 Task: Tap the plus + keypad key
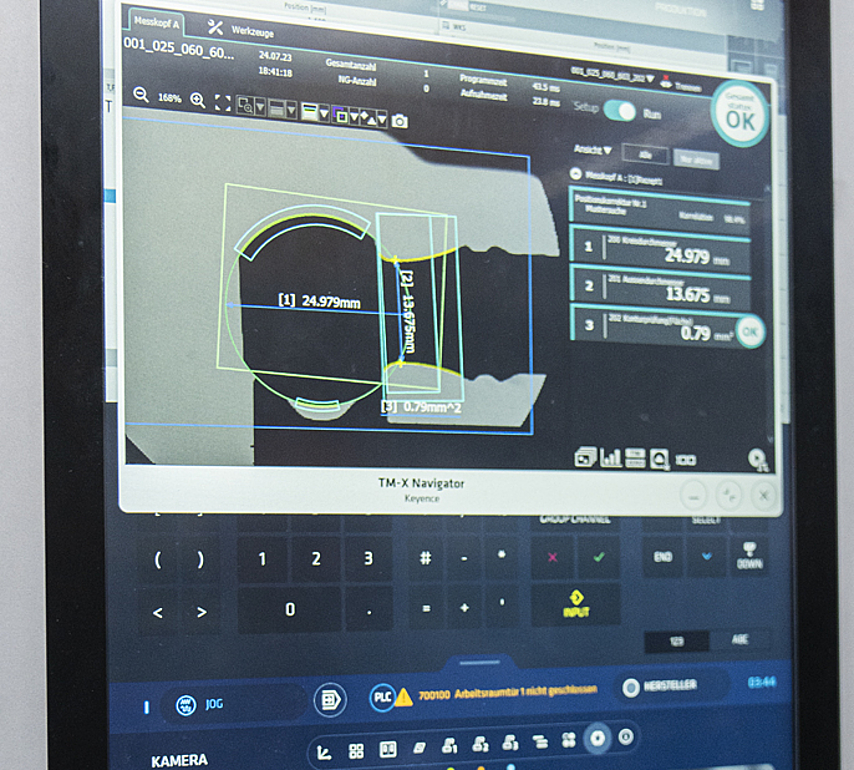465,607
